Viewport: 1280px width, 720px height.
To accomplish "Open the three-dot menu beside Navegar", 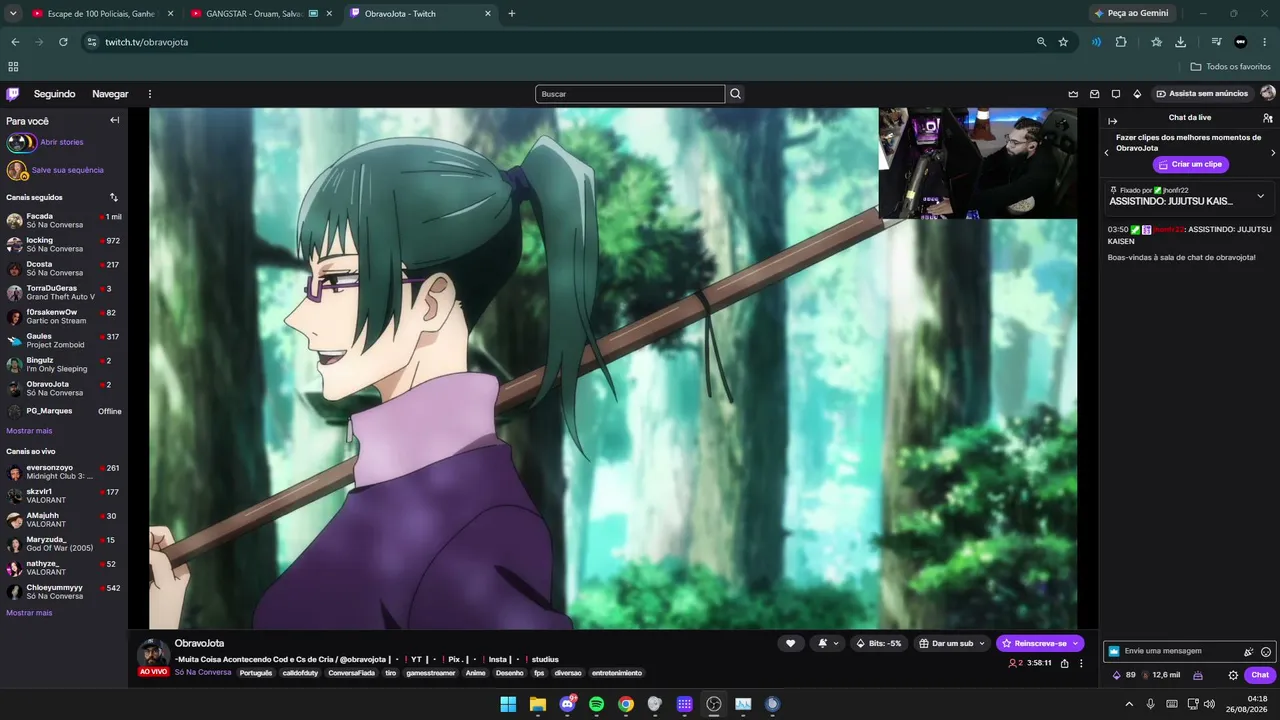I will tap(150, 94).
